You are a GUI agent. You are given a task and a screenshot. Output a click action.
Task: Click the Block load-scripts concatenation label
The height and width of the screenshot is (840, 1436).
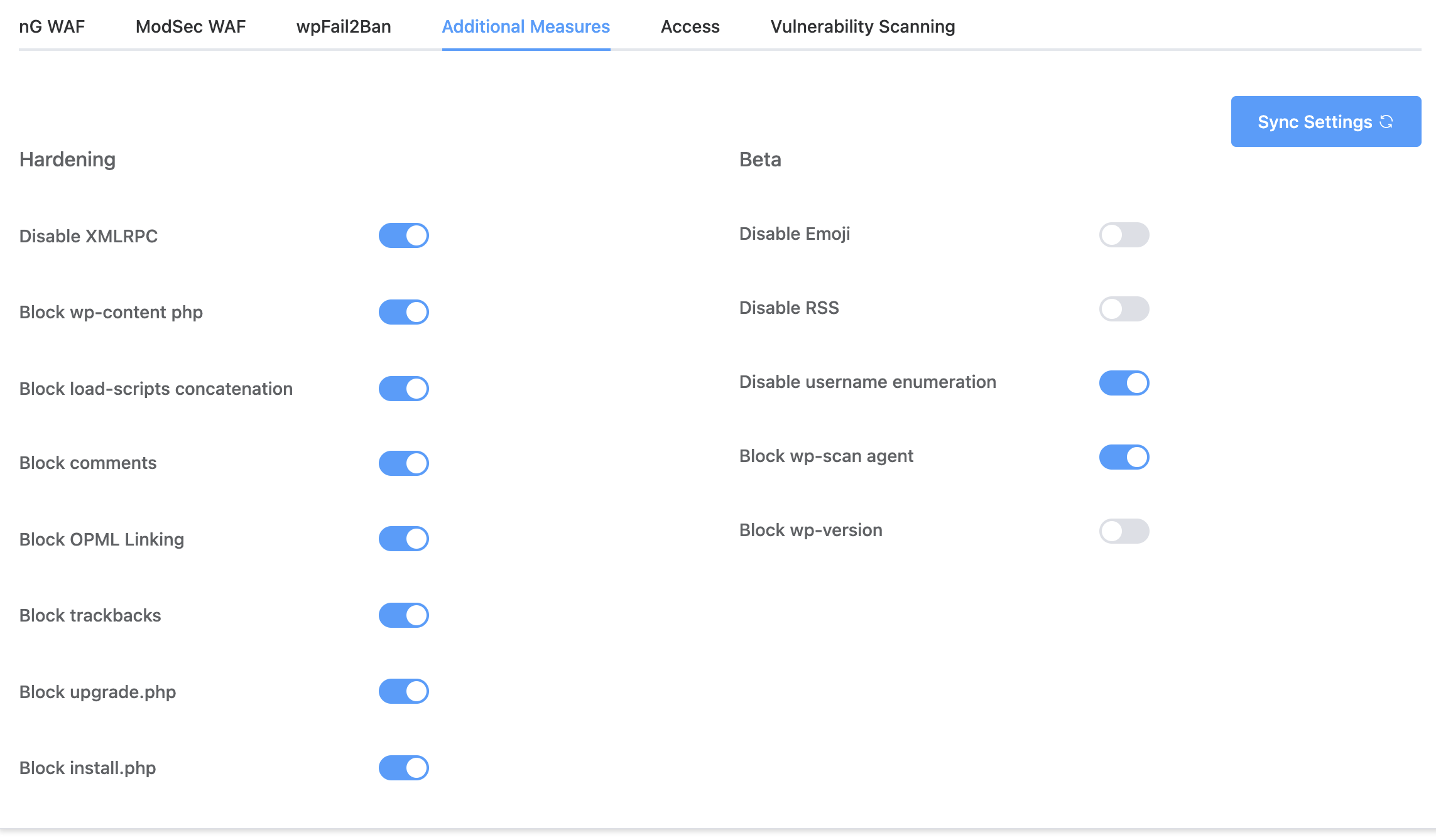coord(156,389)
